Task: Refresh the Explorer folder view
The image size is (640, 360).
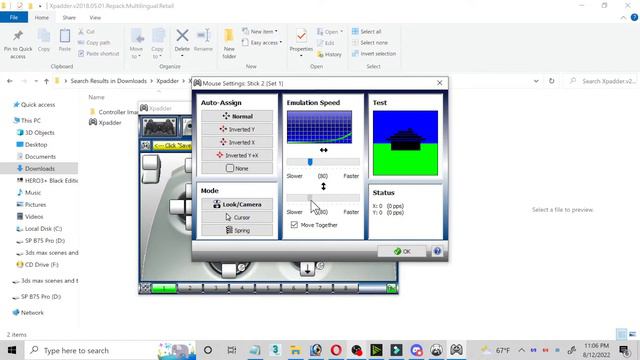Action: [551, 81]
